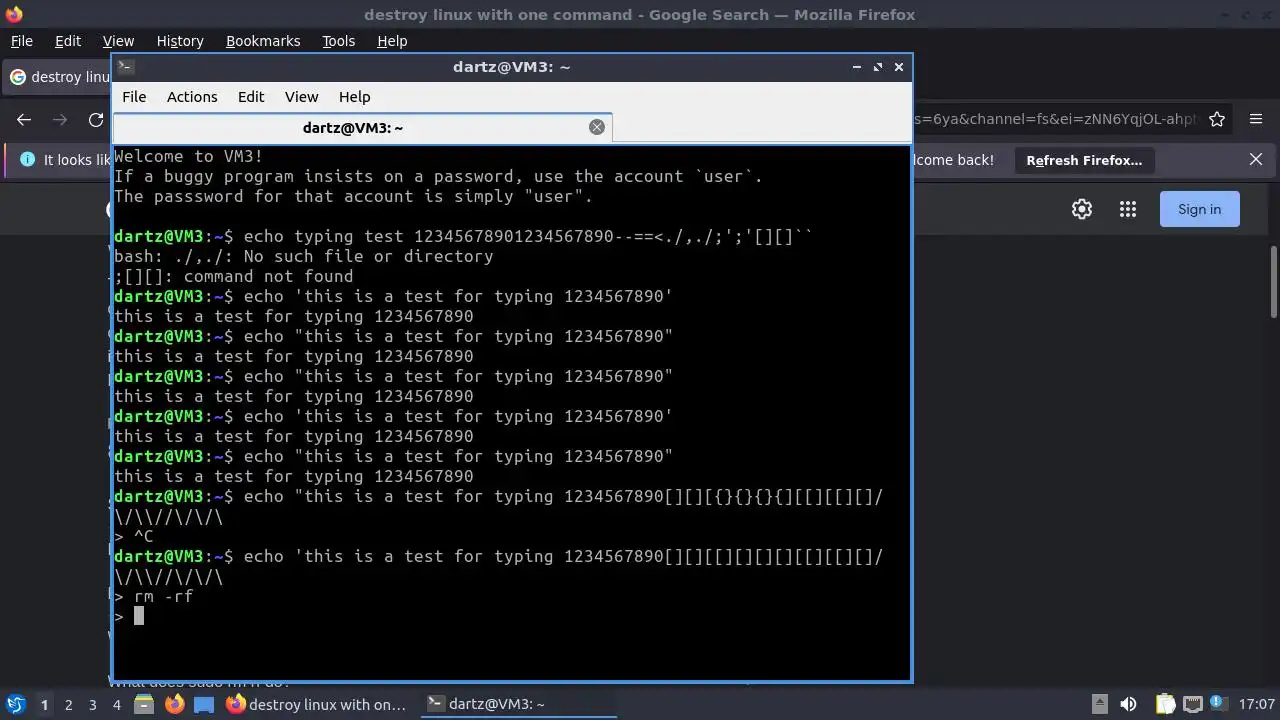Open the update notification tray icon
The height and width of the screenshot is (720, 1280).
(x=1219, y=704)
